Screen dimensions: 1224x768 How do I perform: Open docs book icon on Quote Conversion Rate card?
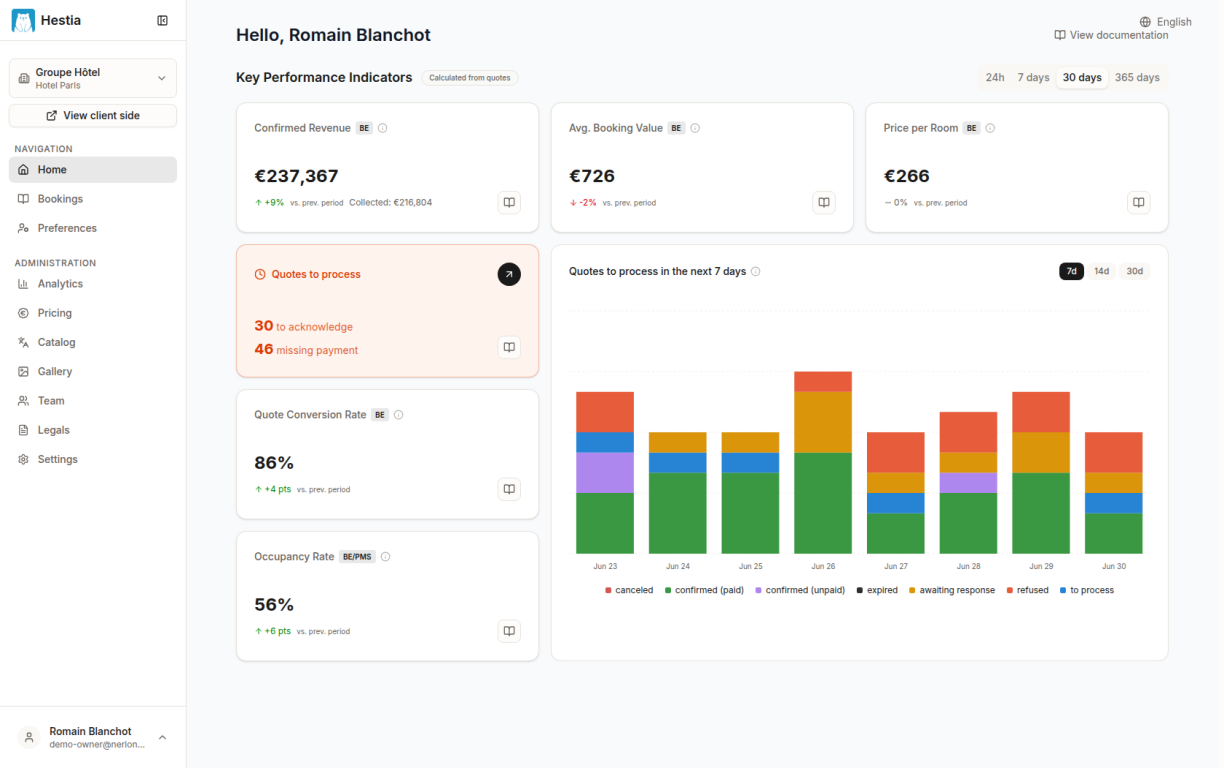[509, 489]
